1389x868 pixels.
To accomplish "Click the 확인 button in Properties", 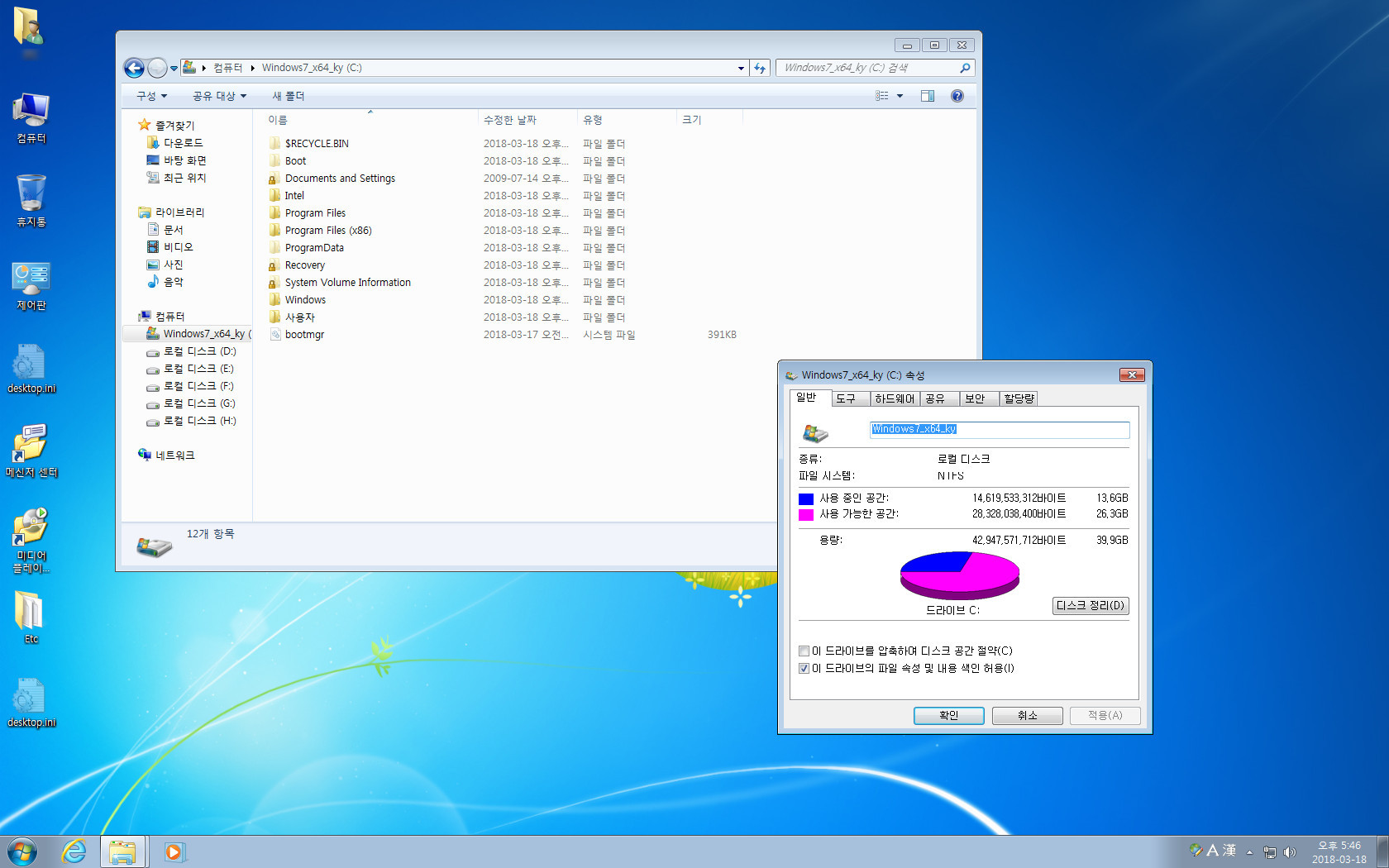I will pos(948,715).
